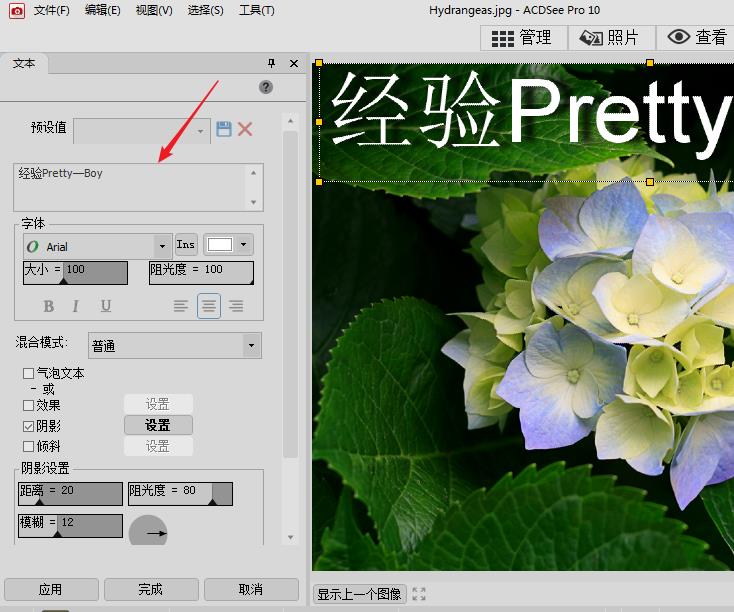Image resolution: width=734 pixels, height=612 pixels.
Task: Expand the 混合模式 blend mode dropdown
Action: point(249,346)
